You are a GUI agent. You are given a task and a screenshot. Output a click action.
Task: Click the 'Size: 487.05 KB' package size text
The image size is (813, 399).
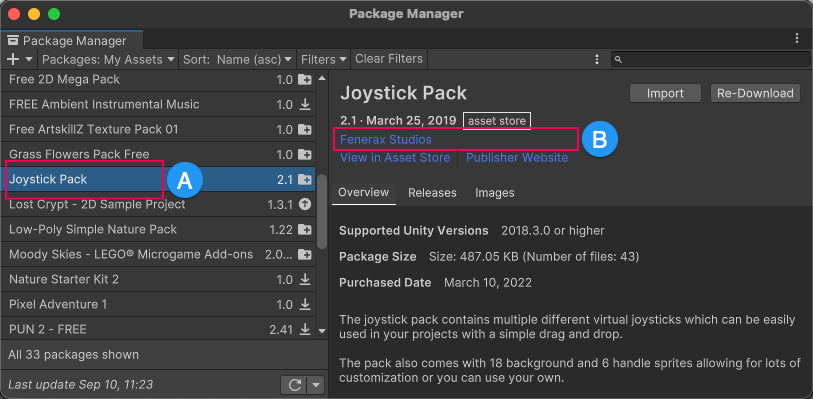pos(534,256)
